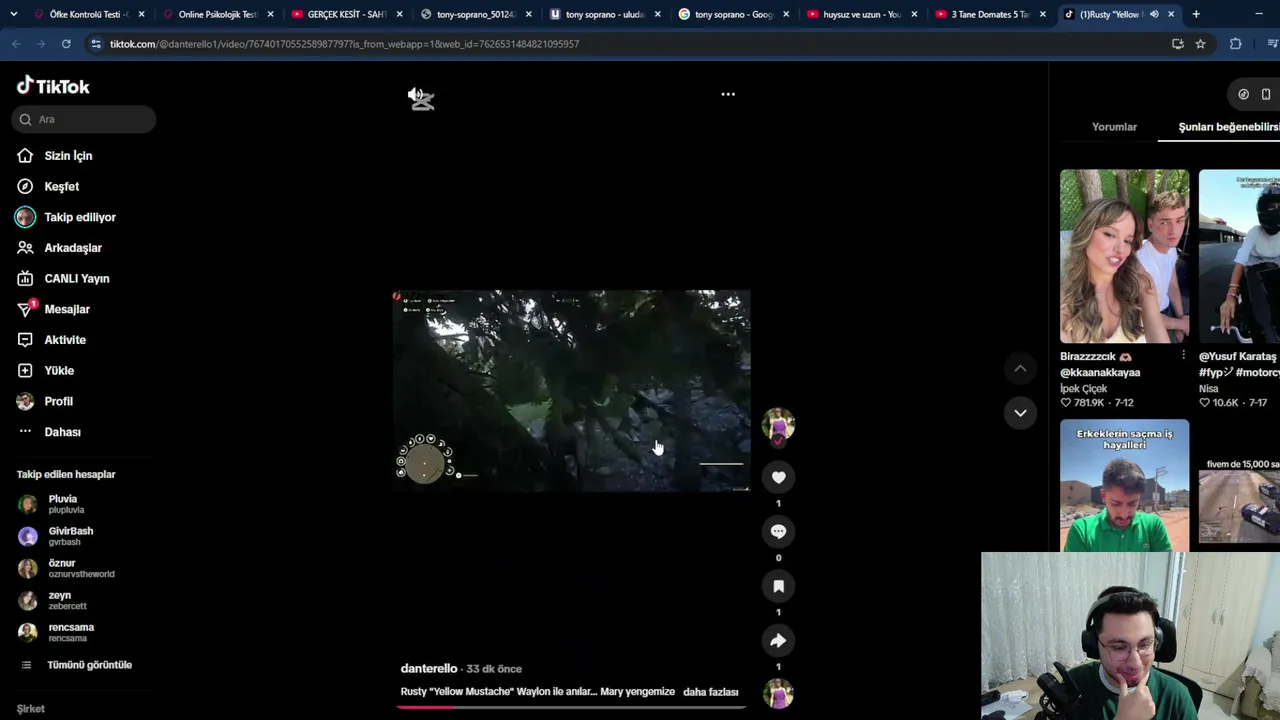Seek on the video progress bar
This screenshot has height=720, width=1280.
[571, 706]
